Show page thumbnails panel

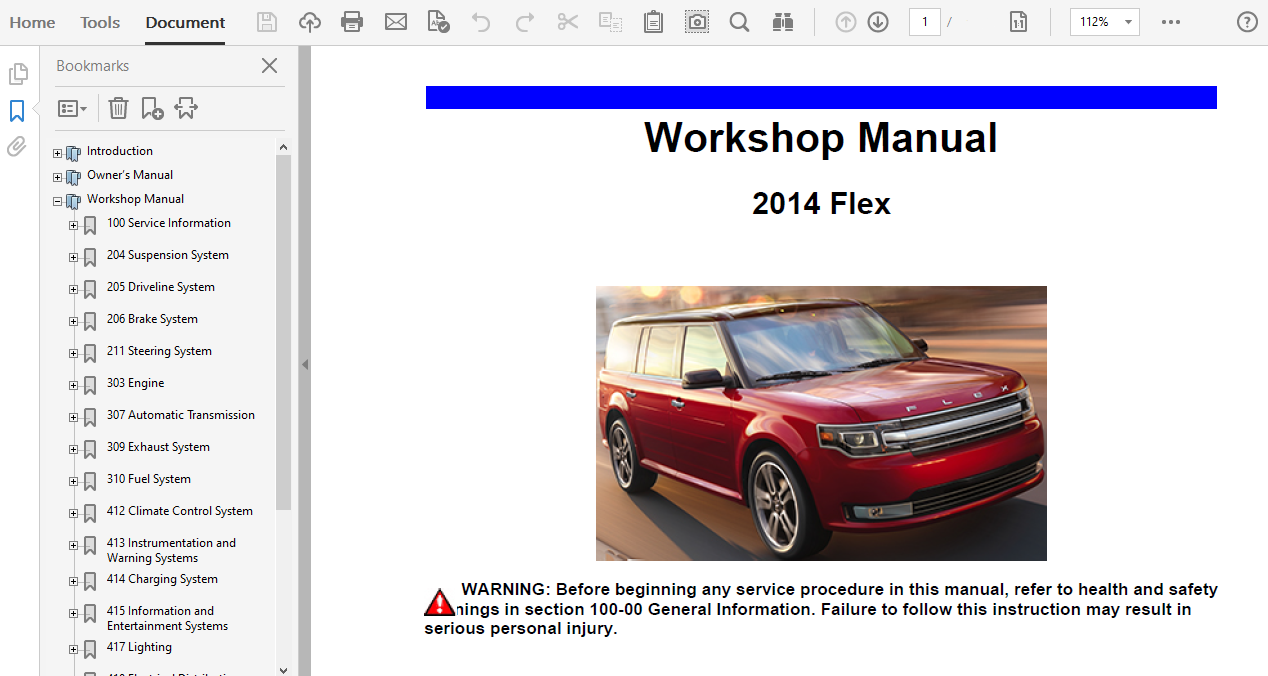pos(17,74)
